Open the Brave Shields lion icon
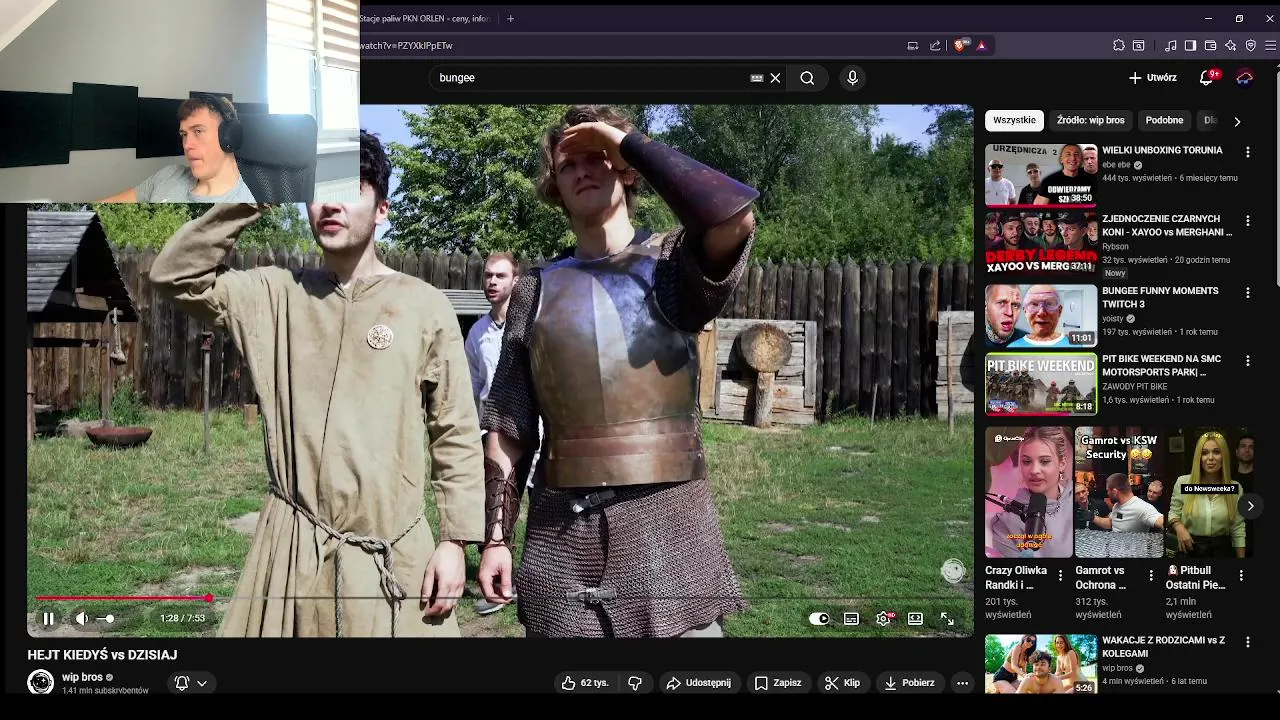 point(961,45)
